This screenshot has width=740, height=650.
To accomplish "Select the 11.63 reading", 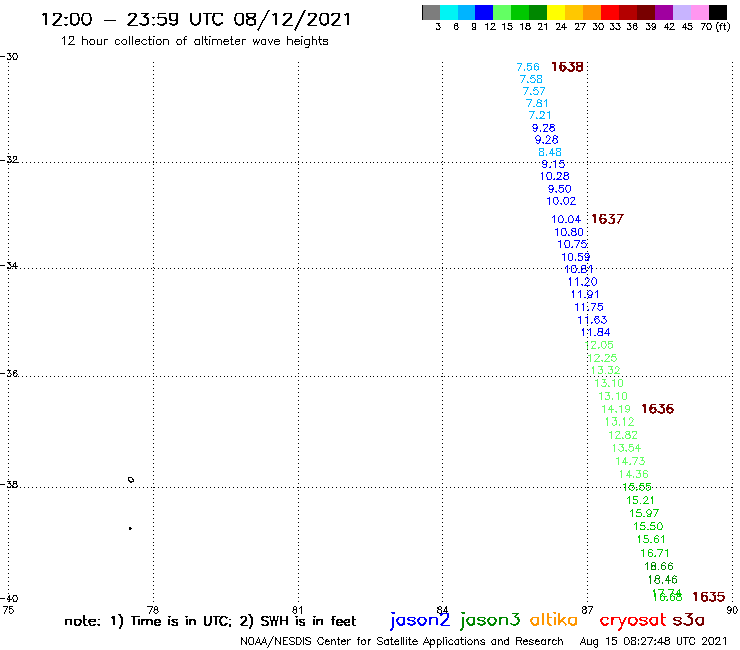I will pos(592,320).
